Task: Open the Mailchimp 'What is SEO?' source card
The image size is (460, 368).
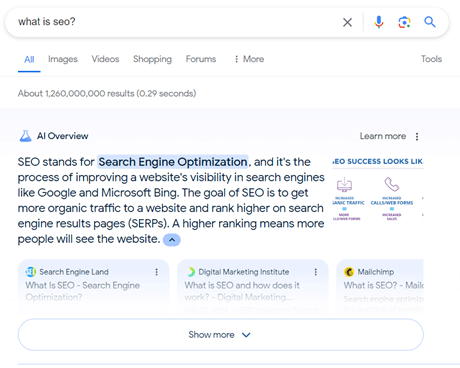Action: [x=380, y=287]
